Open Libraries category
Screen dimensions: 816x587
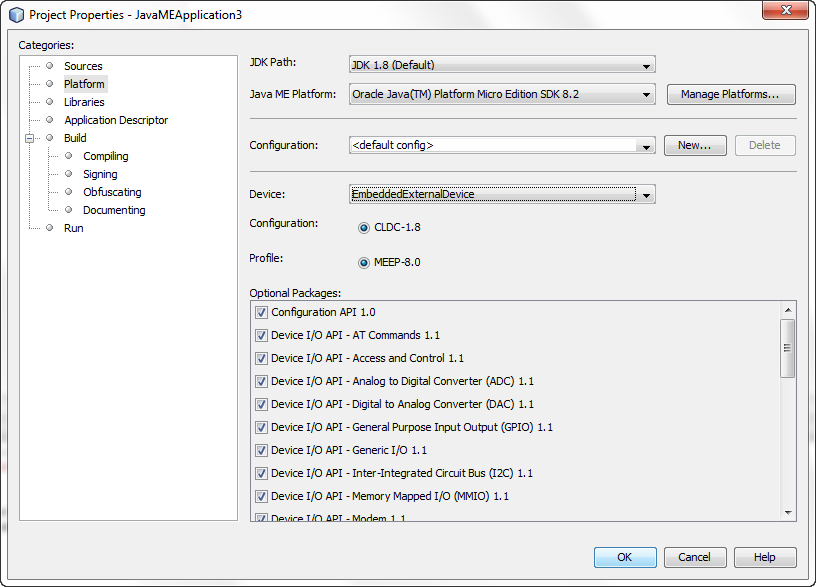(x=84, y=102)
